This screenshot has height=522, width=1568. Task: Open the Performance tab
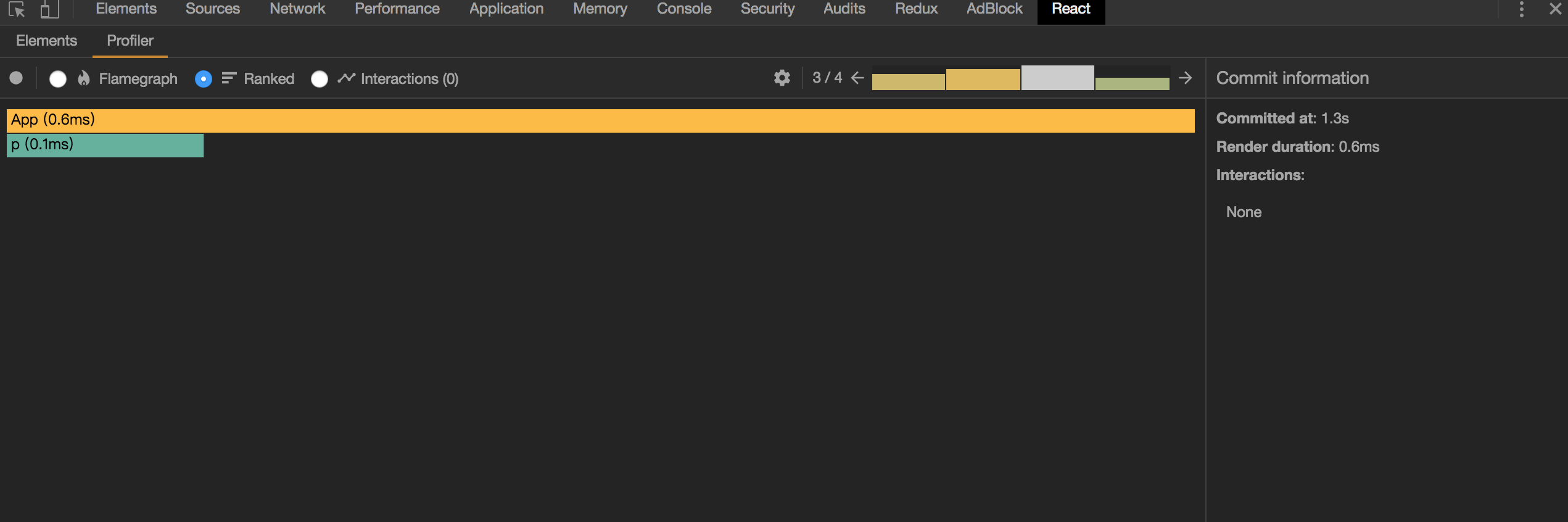(x=397, y=9)
